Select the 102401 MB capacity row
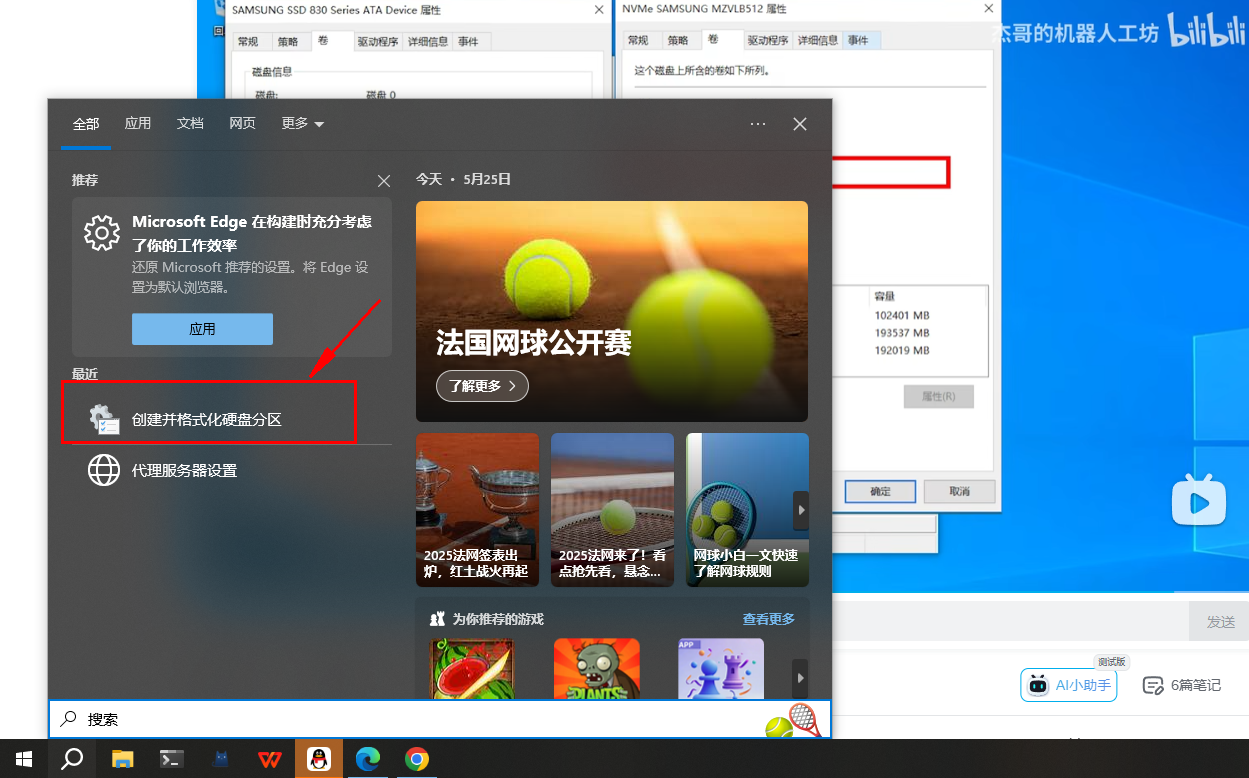 902,315
